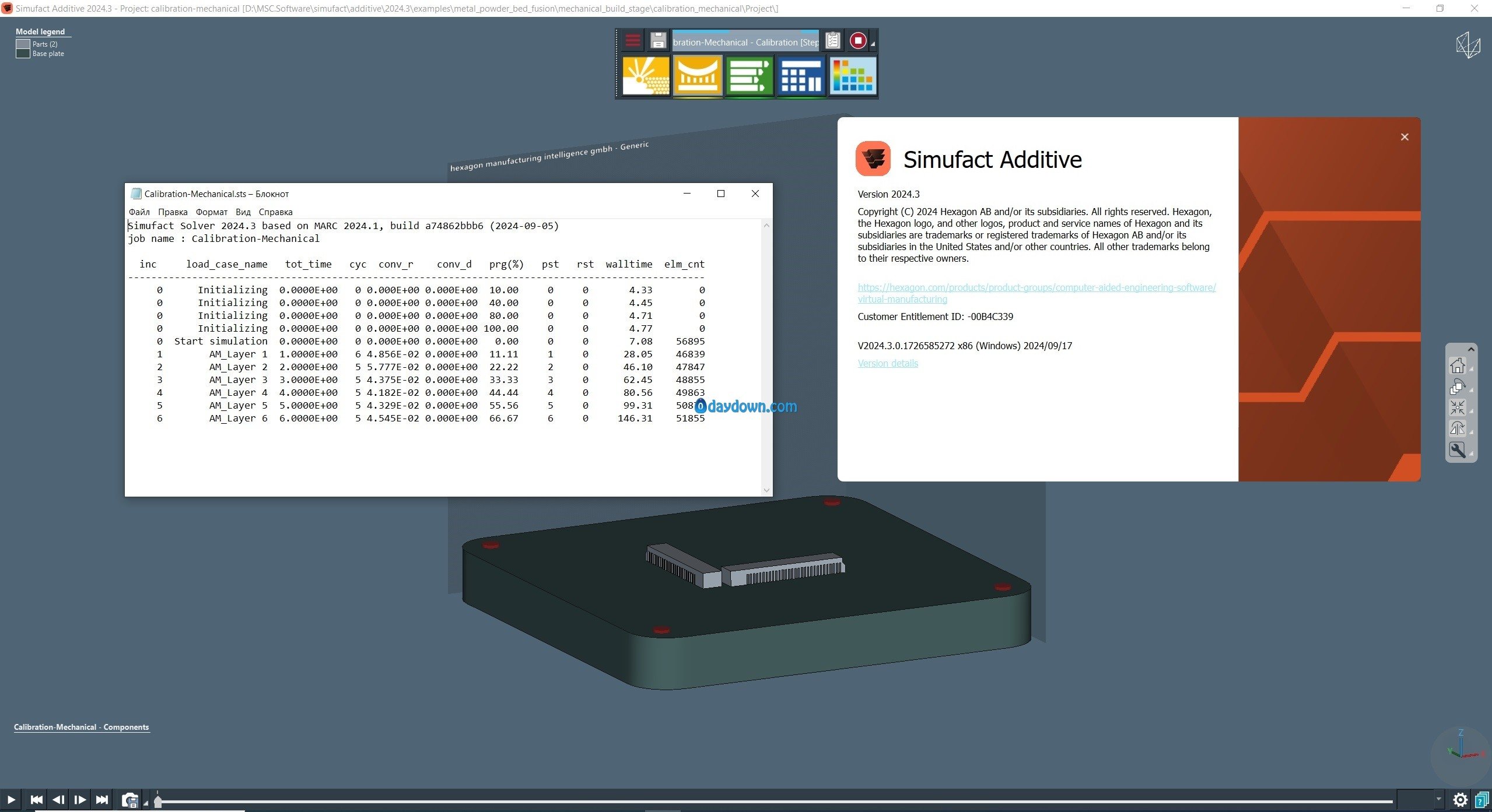Click the camera snapshot save icon
The width and height of the screenshot is (1492, 812).
pos(129,800)
